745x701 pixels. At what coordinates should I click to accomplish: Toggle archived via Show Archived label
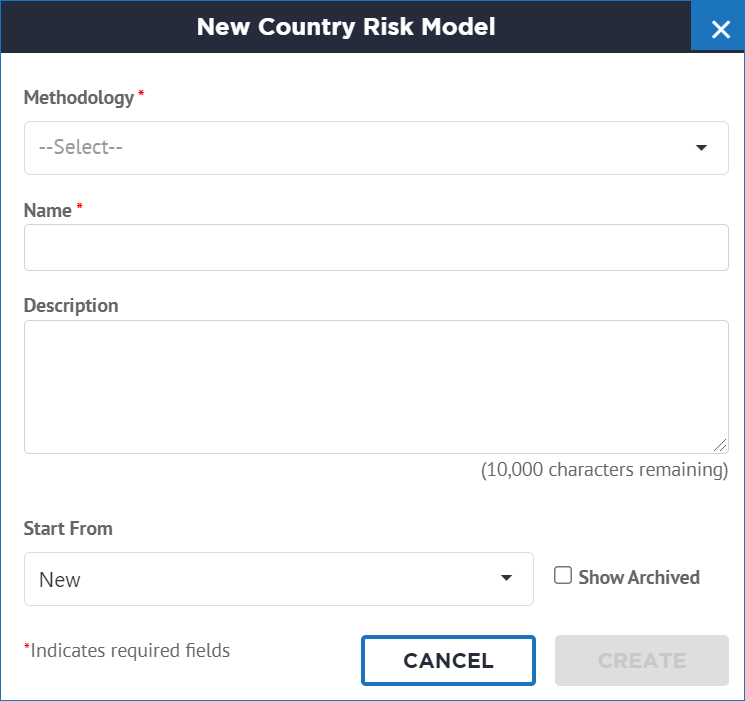click(639, 577)
